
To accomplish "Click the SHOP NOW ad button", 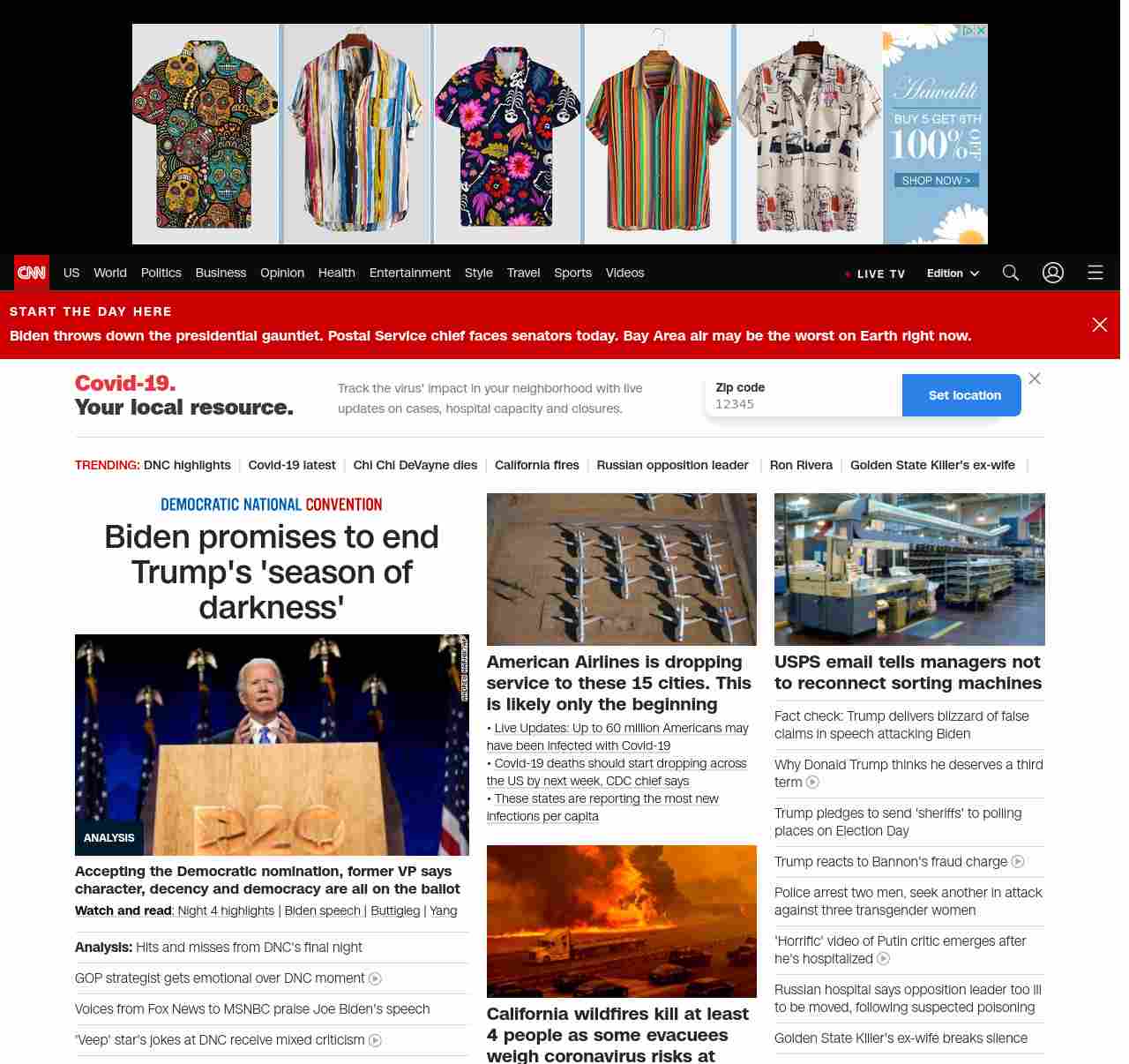I will tap(935, 180).
